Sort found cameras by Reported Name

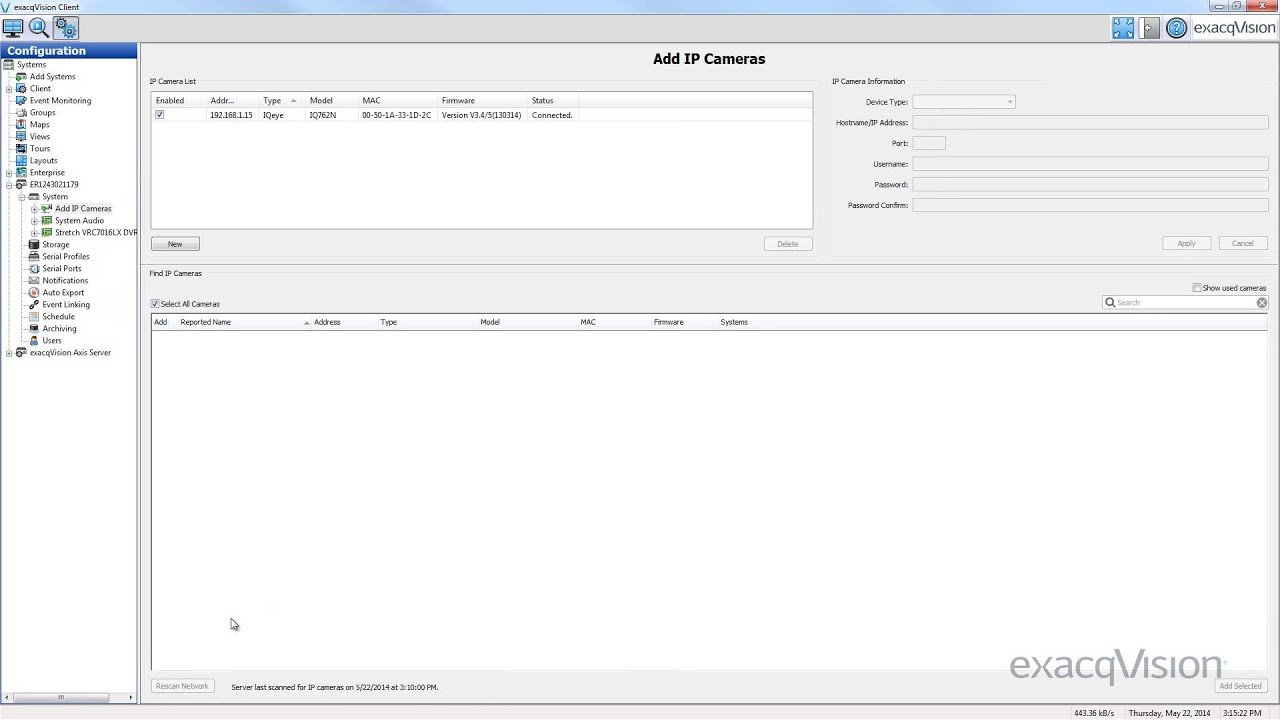[244, 322]
